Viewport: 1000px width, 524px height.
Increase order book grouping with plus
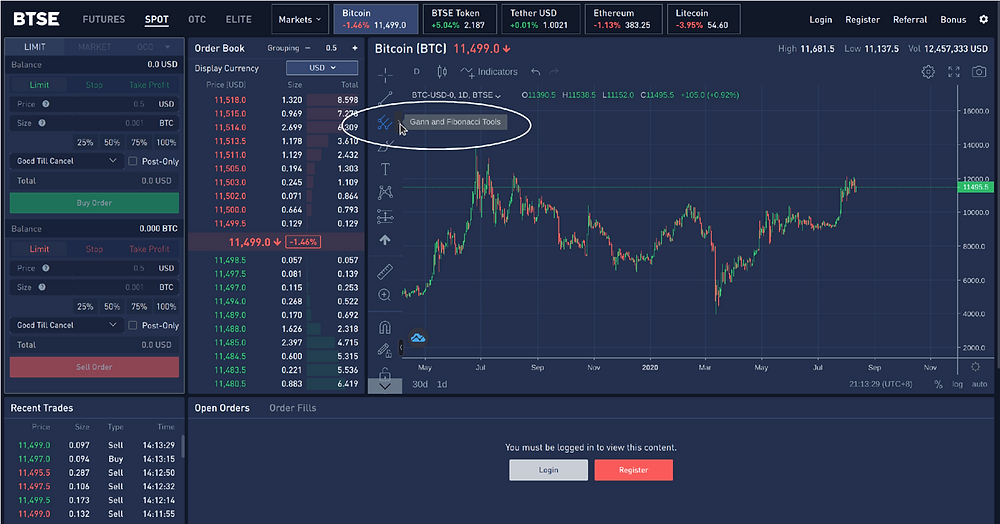click(x=355, y=48)
